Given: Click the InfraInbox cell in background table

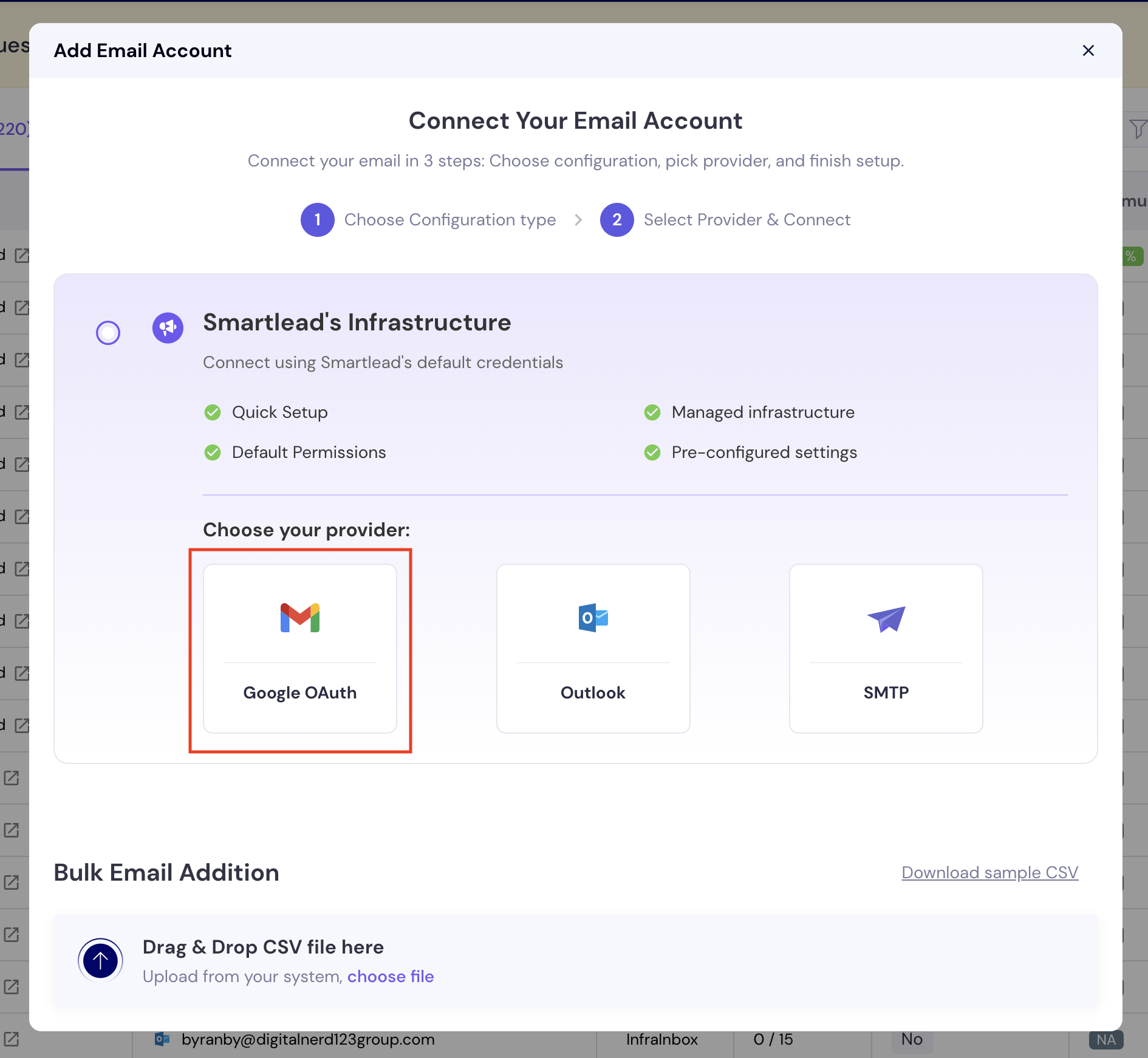Looking at the screenshot, I should tap(662, 1039).
